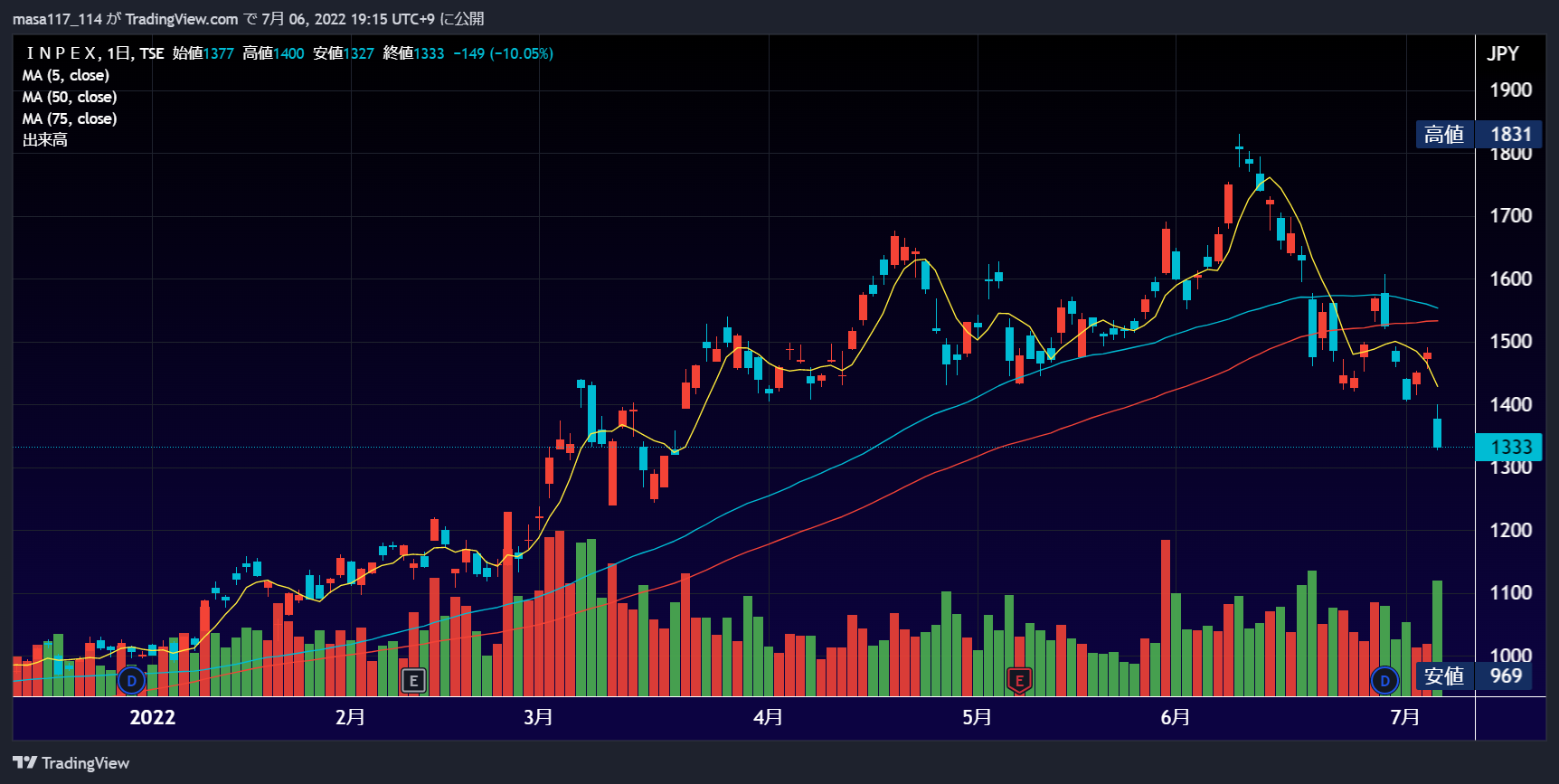Viewport: 1559px width, 784px height.
Task: Click the 1900 price scale label
Action: (1511, 90)
